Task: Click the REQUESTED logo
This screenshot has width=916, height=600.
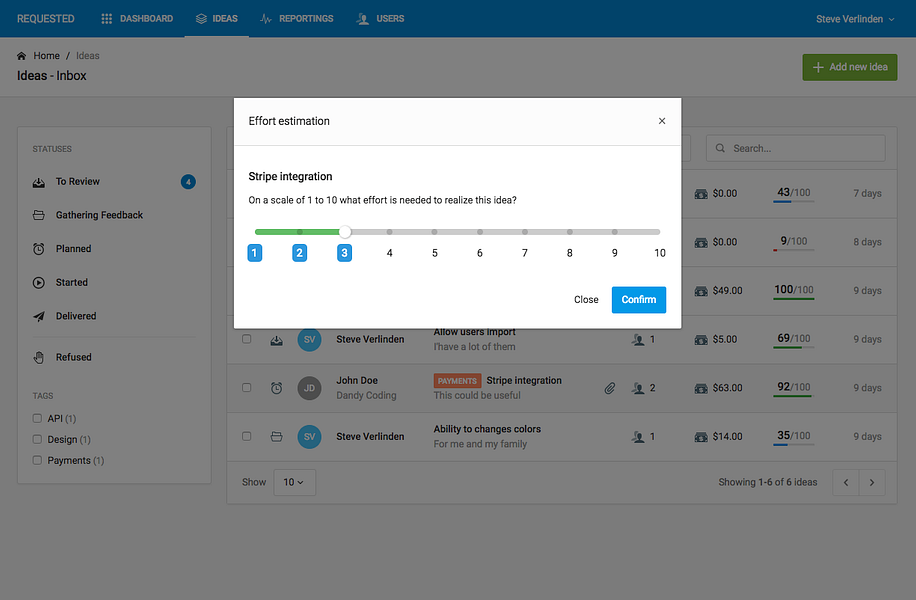Action: [46, 19]
